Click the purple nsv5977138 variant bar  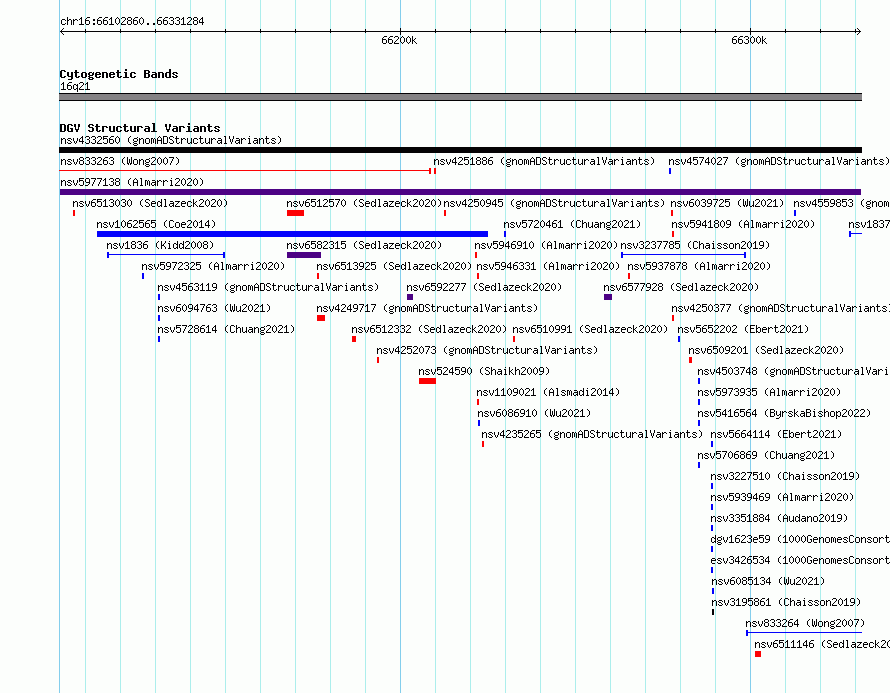tap(460, 192)
